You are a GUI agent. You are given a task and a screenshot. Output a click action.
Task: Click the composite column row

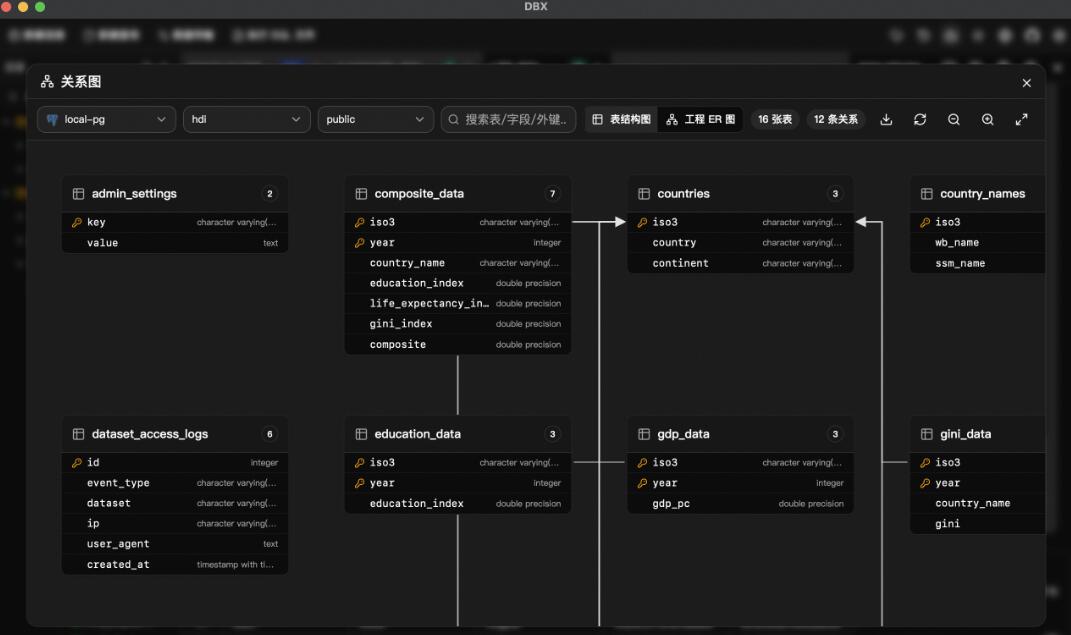(x=458, y=345)
